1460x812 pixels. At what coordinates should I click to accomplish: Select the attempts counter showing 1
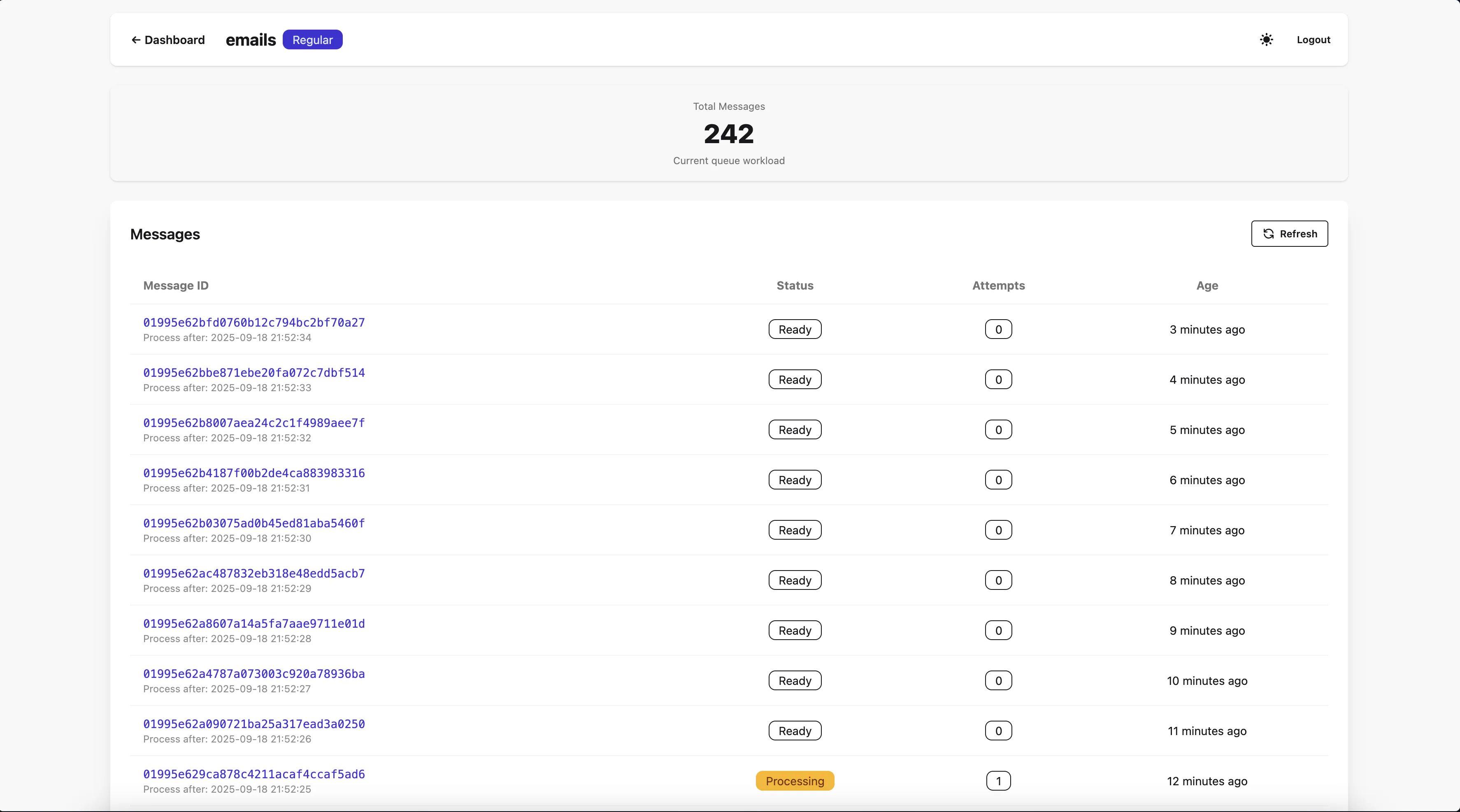(998, 780)
